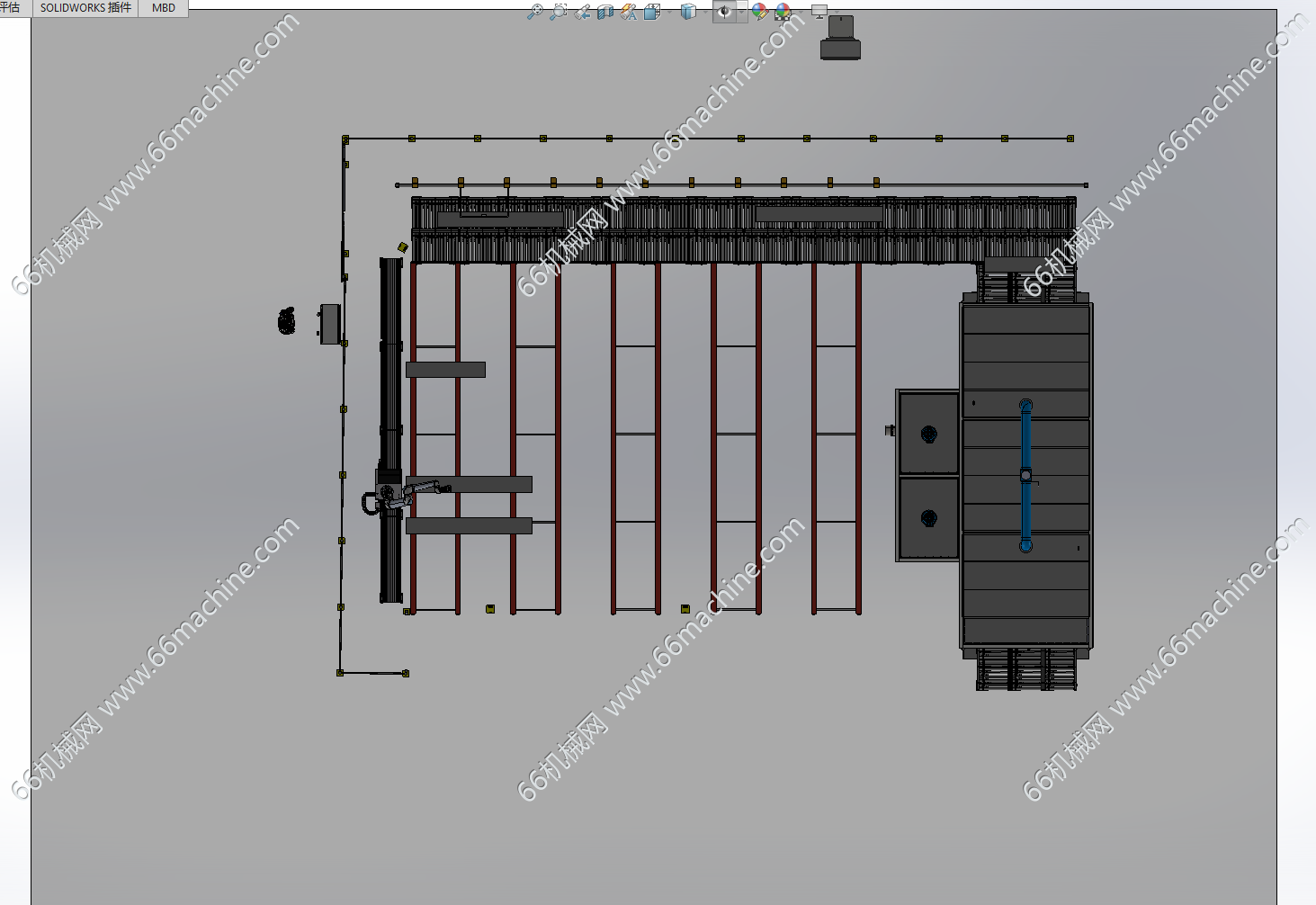Viewport: 1316px width, 905px height.
Task: Click the Display Style box icon
Action: coord(688,12)
